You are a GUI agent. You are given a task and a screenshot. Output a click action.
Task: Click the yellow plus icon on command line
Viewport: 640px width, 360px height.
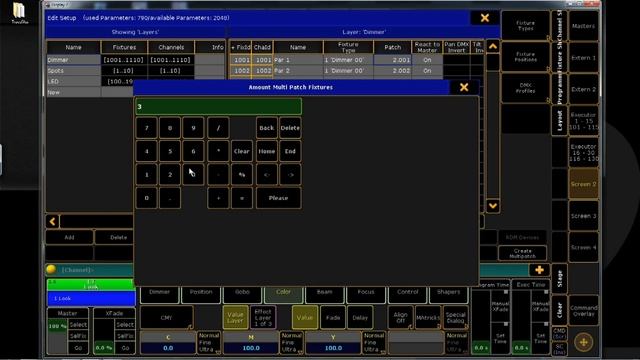click(x=539, y=270)
